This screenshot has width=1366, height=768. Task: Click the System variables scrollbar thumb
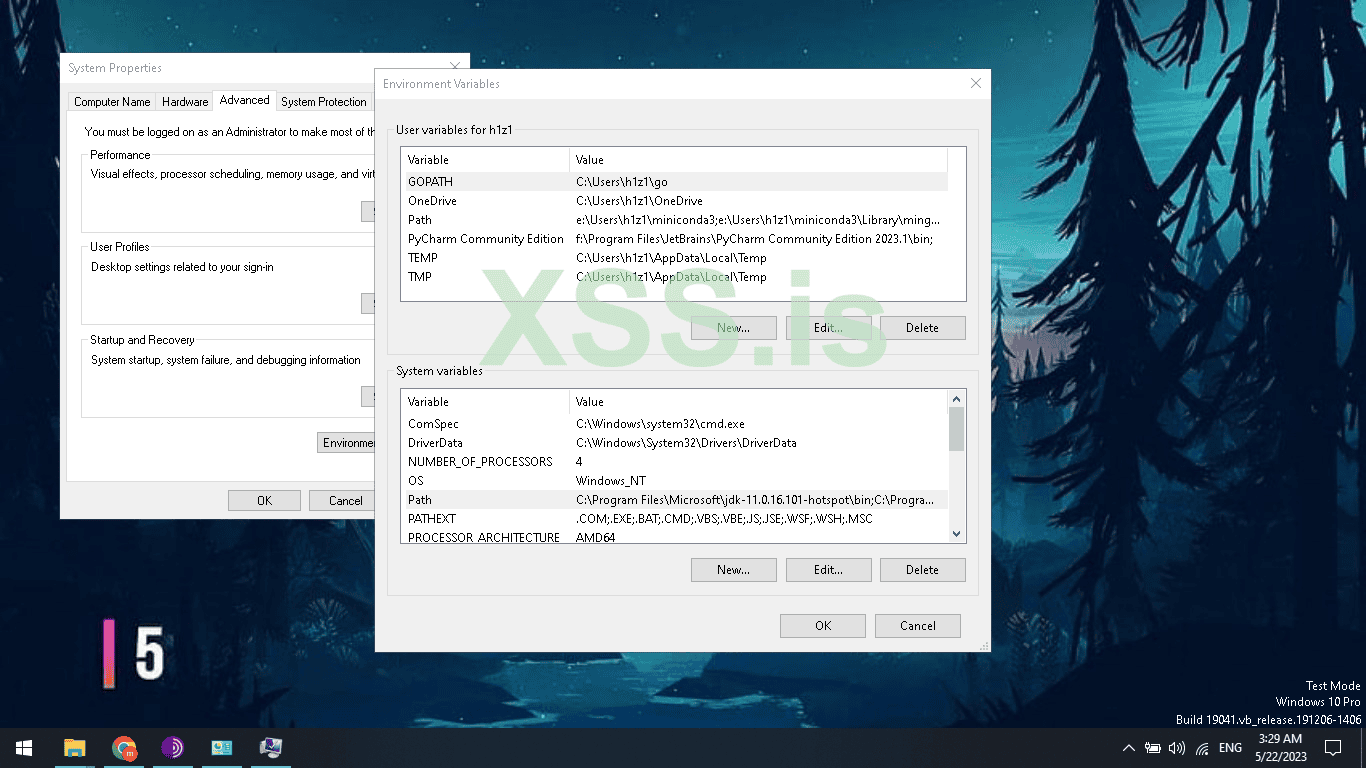pyautogui.click(x=957, y=429)
